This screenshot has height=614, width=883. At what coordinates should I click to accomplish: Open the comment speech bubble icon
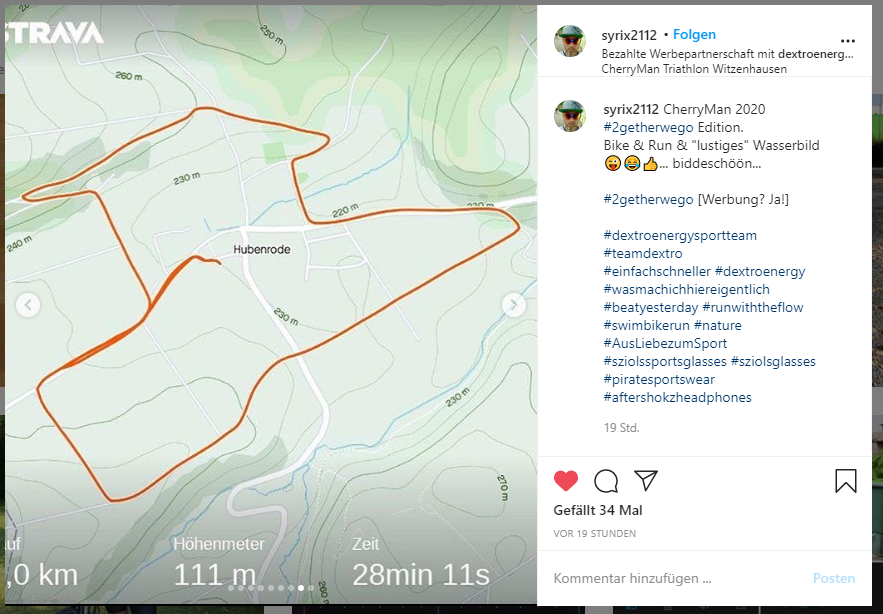click(606, 481)
